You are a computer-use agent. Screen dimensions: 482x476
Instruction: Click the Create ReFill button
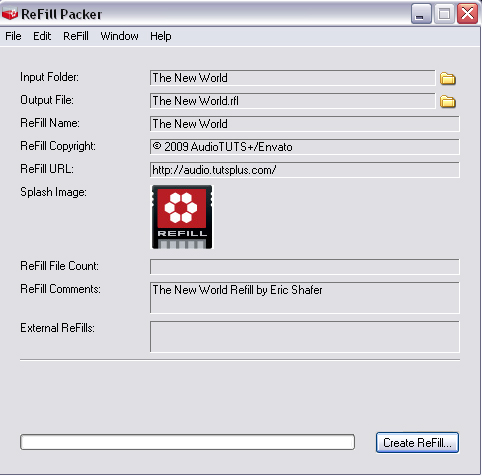(x=417, y=443)
